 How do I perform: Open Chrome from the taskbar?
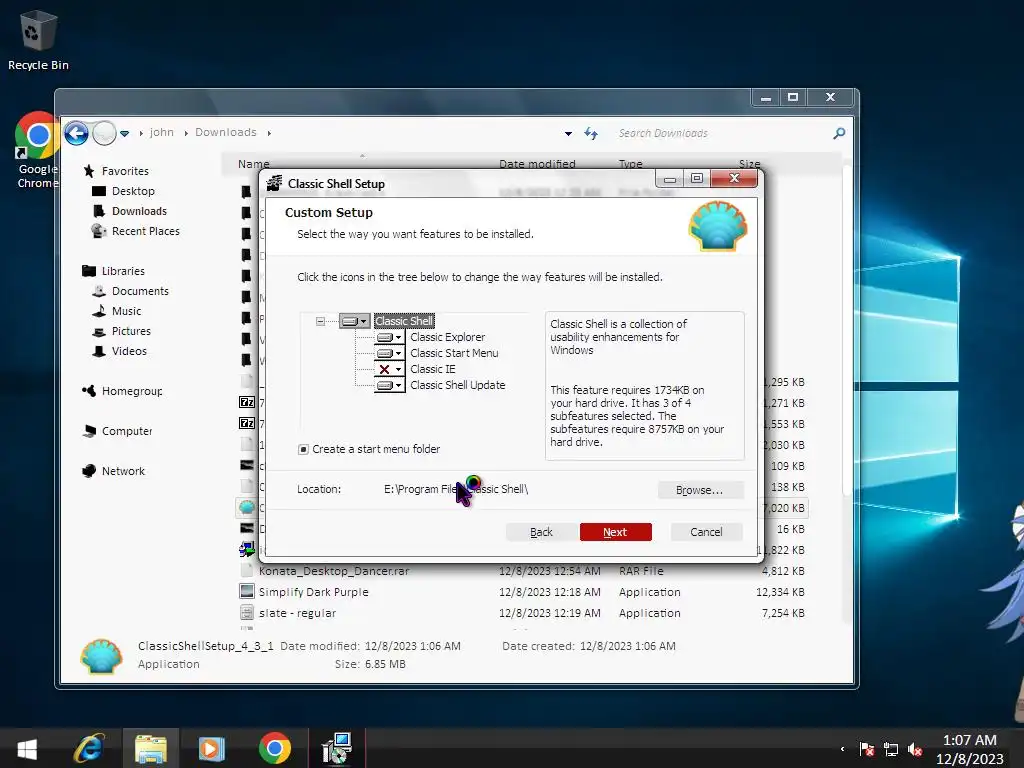pos(274,748)
